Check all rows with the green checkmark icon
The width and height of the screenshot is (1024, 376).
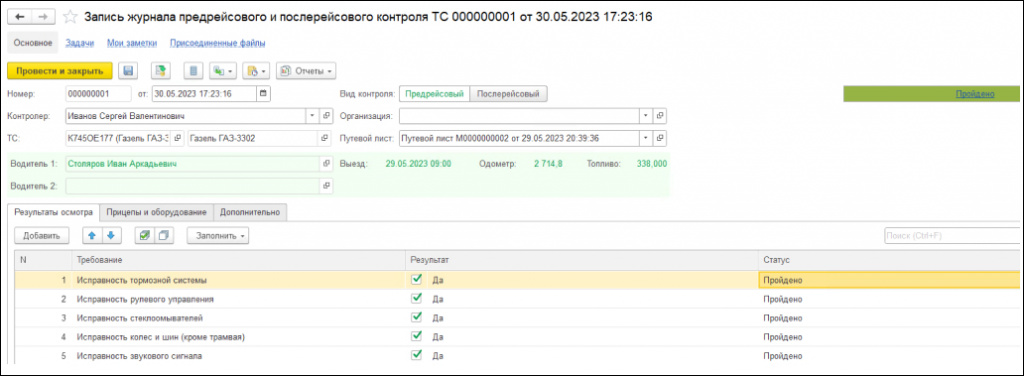tap(144, 235)
